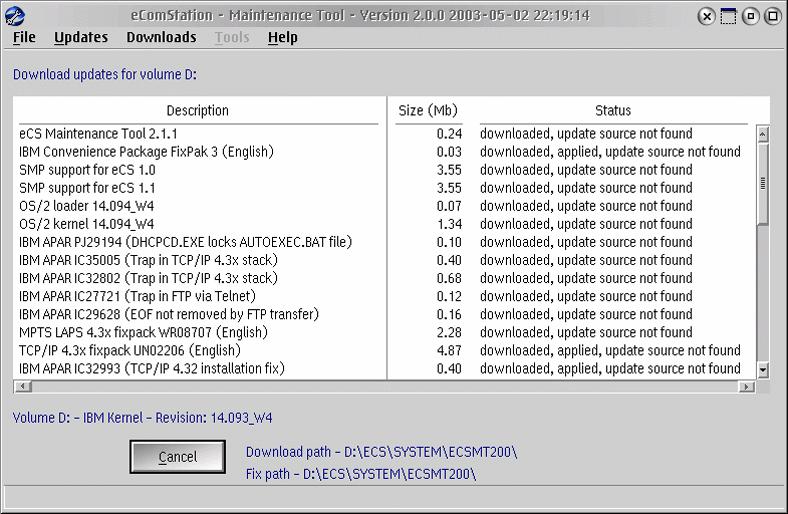Viewport: 788px width, 514px height.
Task: Open the Downloads menu
Action: tap(161, 37)
